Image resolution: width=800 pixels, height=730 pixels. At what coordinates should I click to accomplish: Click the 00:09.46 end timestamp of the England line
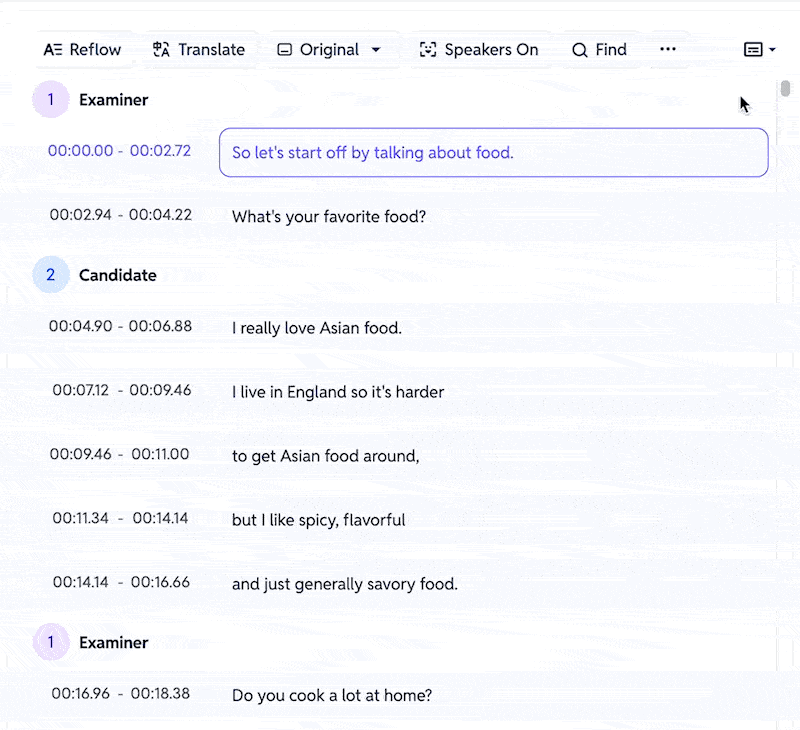(x=160, y=390)
